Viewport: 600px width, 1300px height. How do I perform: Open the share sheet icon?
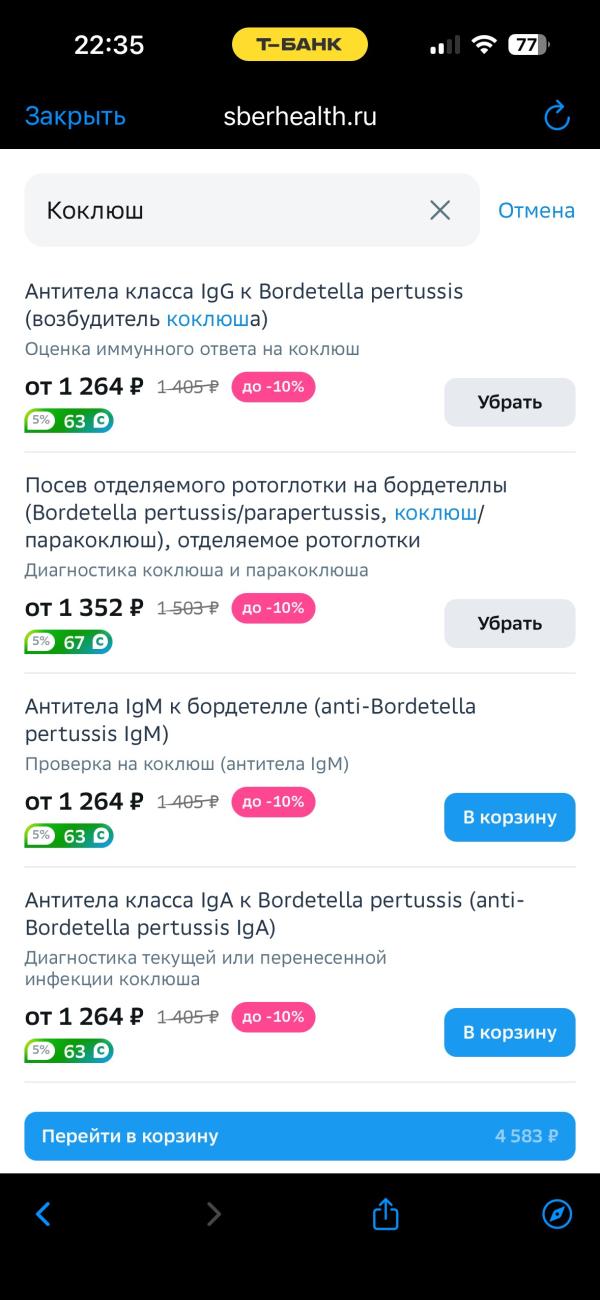point(385,1214)
